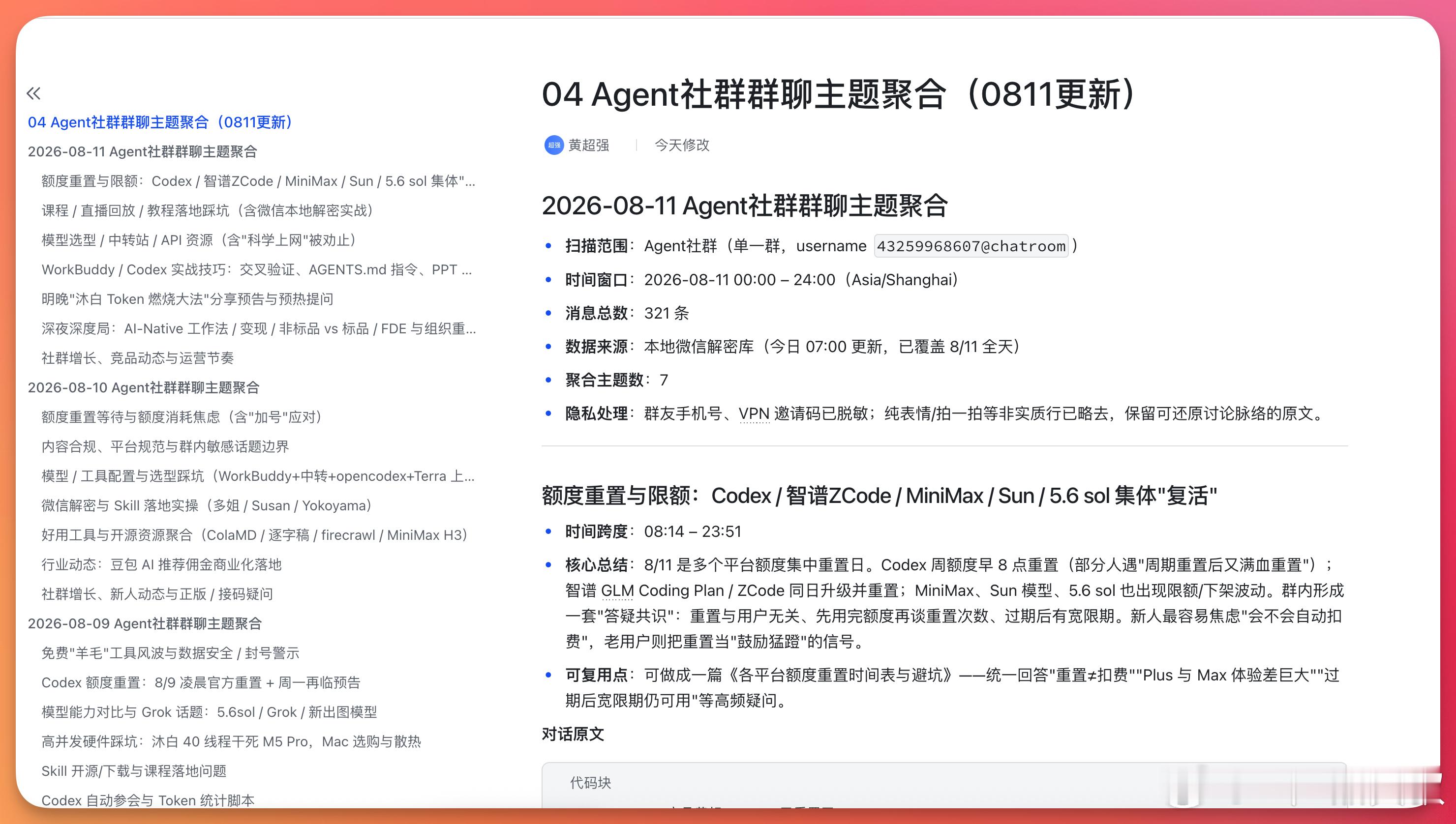Open outline item 模型能力对比与 Grok 话题

point(210,712)
